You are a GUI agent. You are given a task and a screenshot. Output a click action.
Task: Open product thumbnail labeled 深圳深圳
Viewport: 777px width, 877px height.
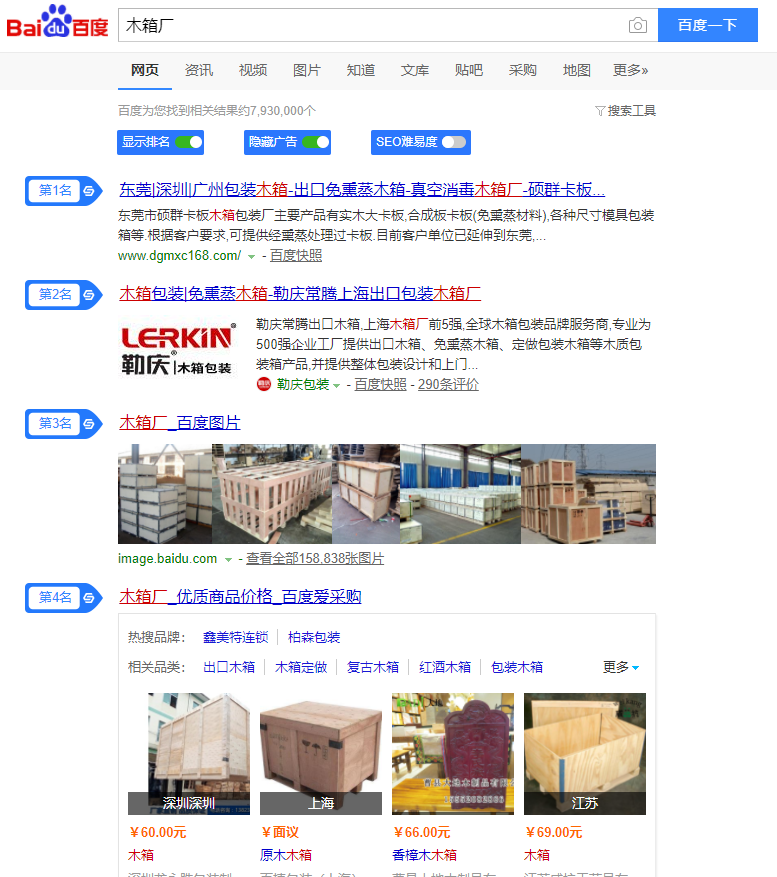pos(189,754)
